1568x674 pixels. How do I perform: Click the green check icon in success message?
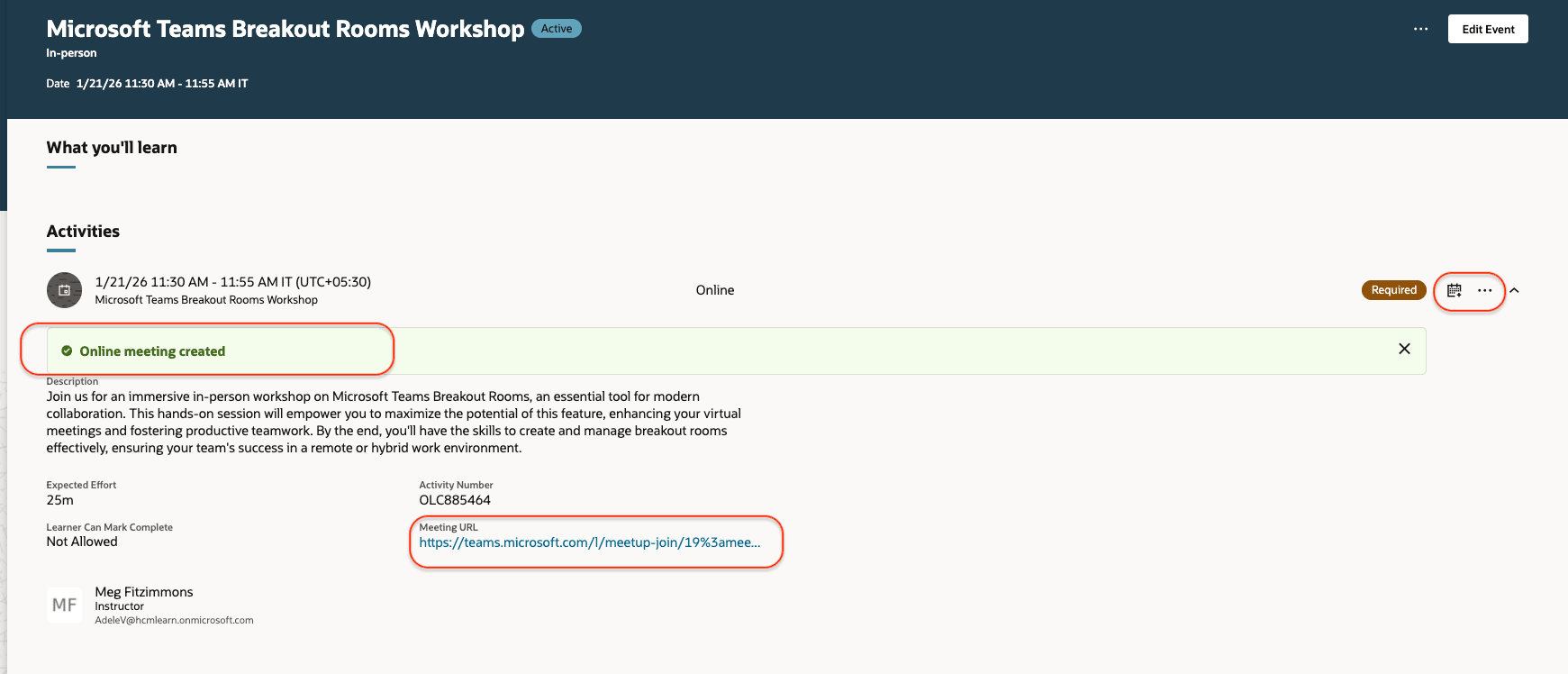67,351
